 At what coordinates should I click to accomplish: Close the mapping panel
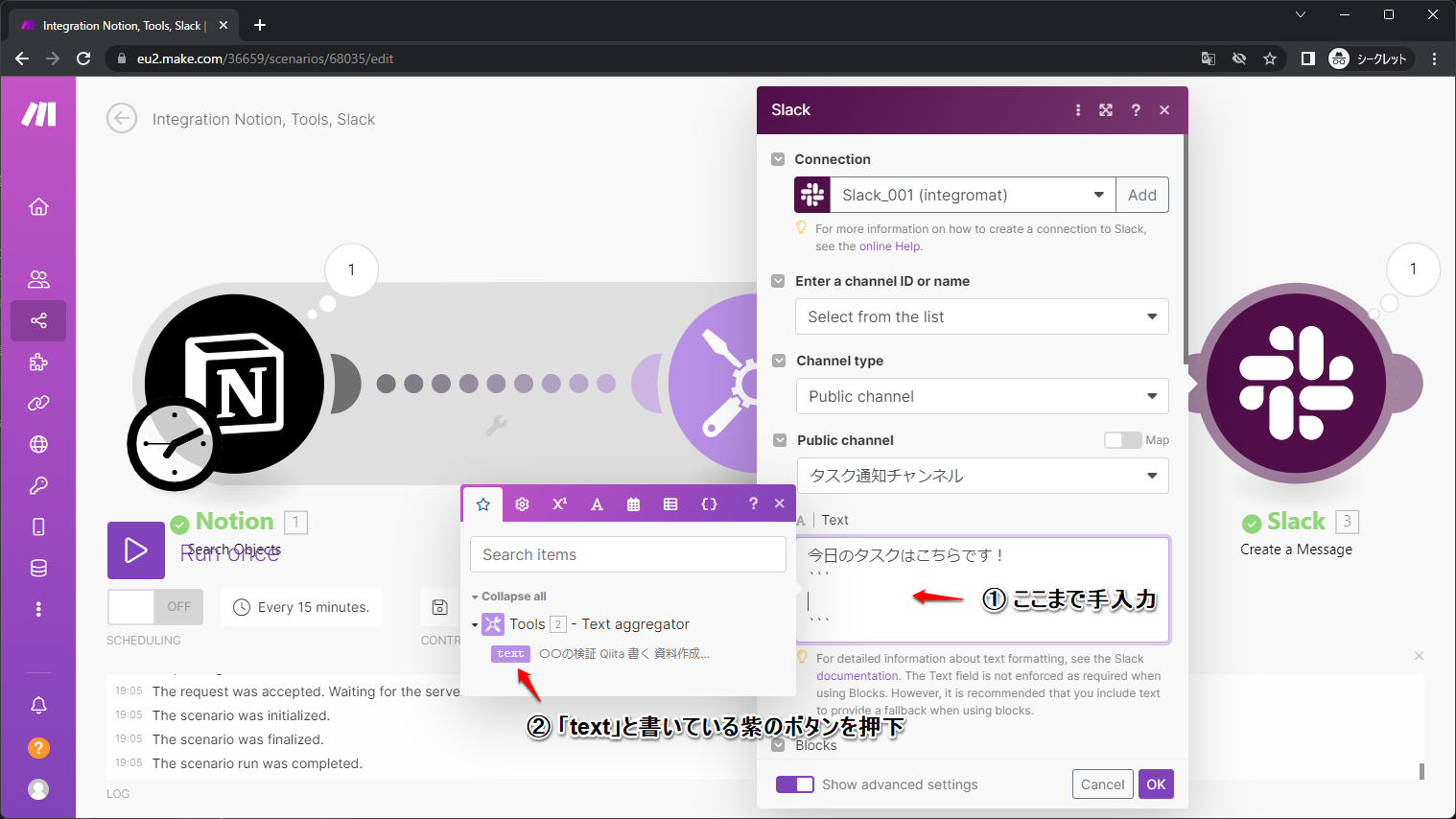point(780,503)
